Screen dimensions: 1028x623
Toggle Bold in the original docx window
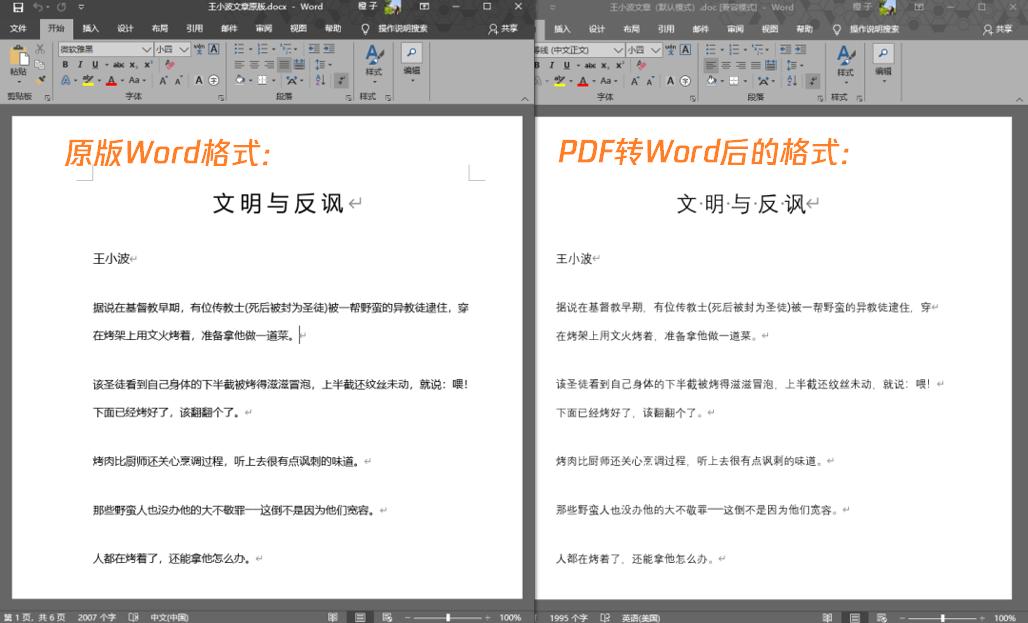[65, 64]
